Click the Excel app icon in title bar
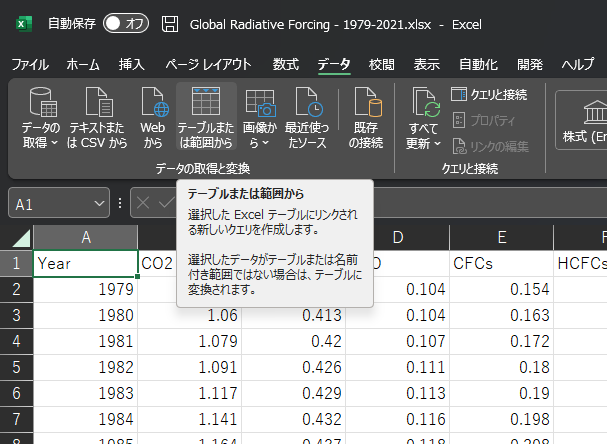This screenshot has height=444, width=607. coord(24,24)
